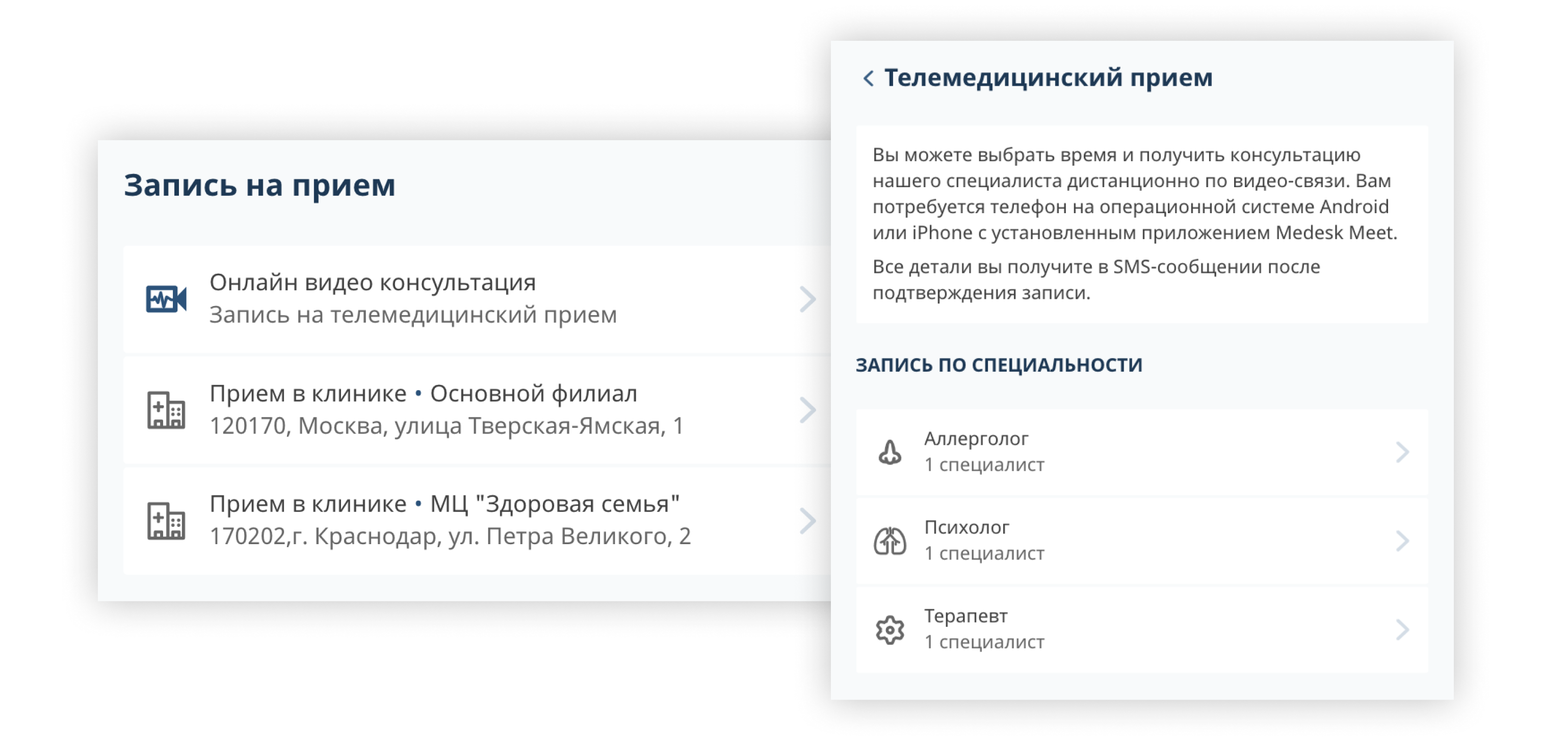
Task: Open chevron on Основной филиал clinic row
Action: (x=808, y=410)
